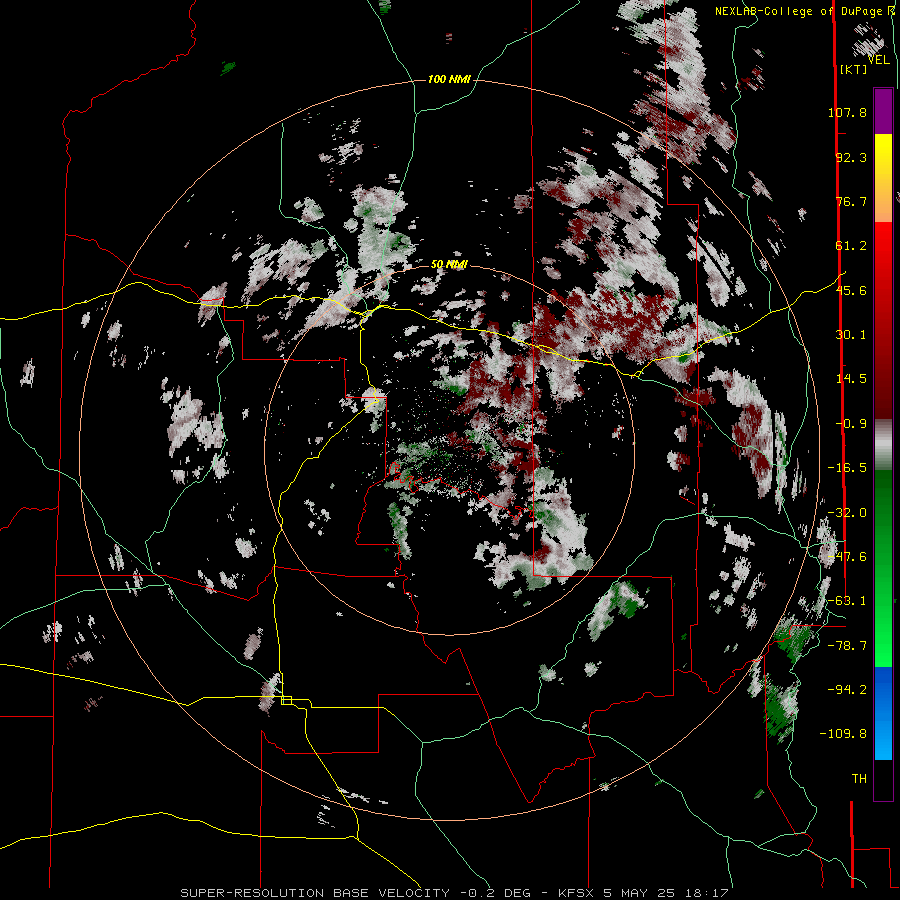The width and height of the screenshot is (900, 900).
Task: Select the 45.6 value on velocity scale
Action: pyautogui.click(x=851, y=290)
